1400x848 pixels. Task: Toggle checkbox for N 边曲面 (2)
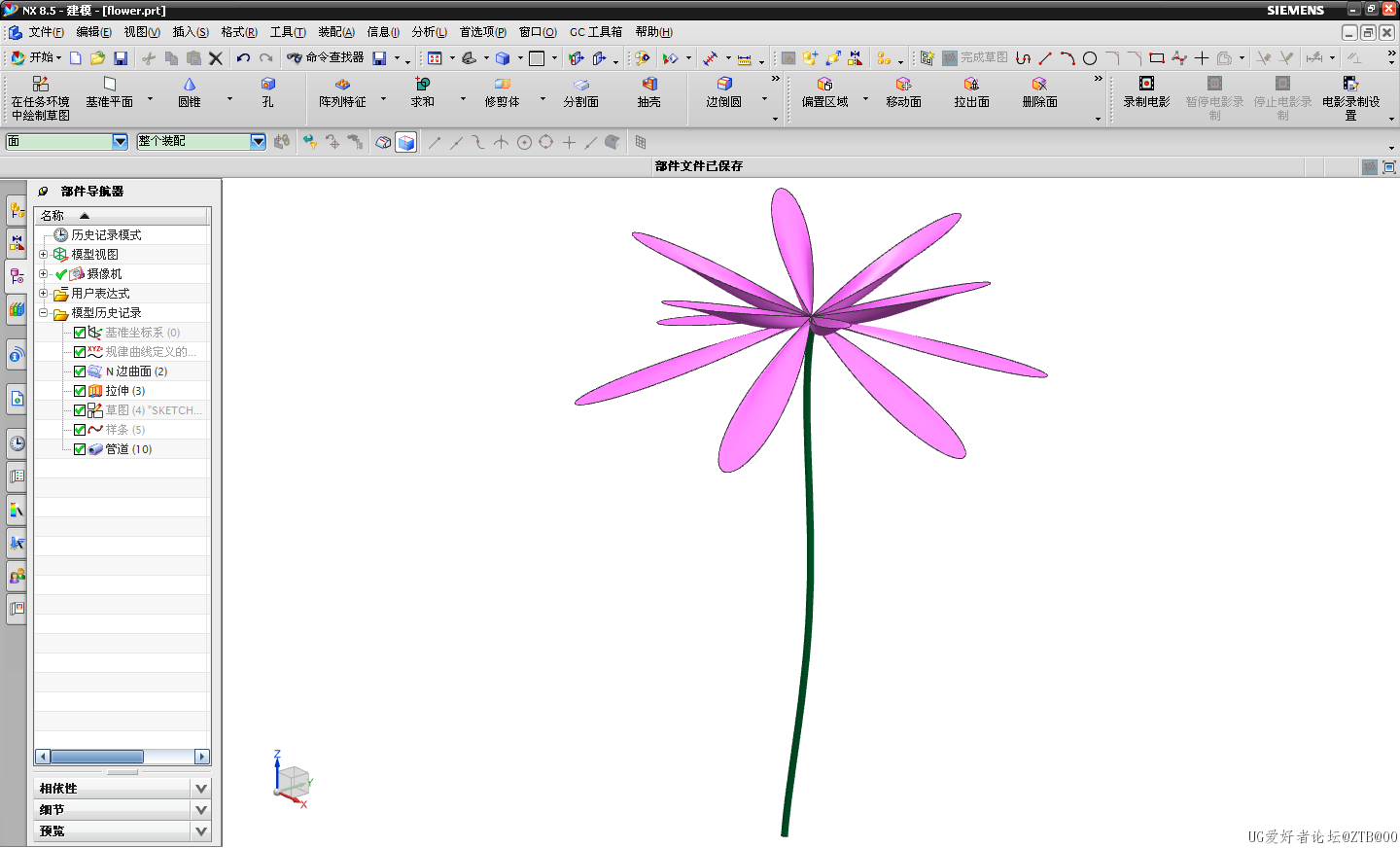(x=80, y=371)
